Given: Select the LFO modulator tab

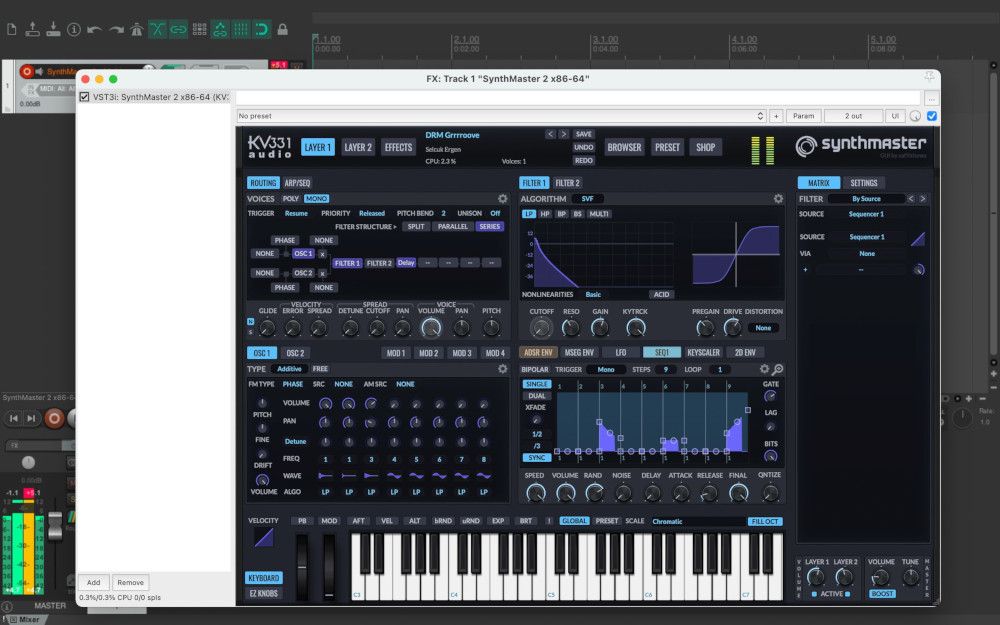Looking at the screenshot, I should coord(621,352).
